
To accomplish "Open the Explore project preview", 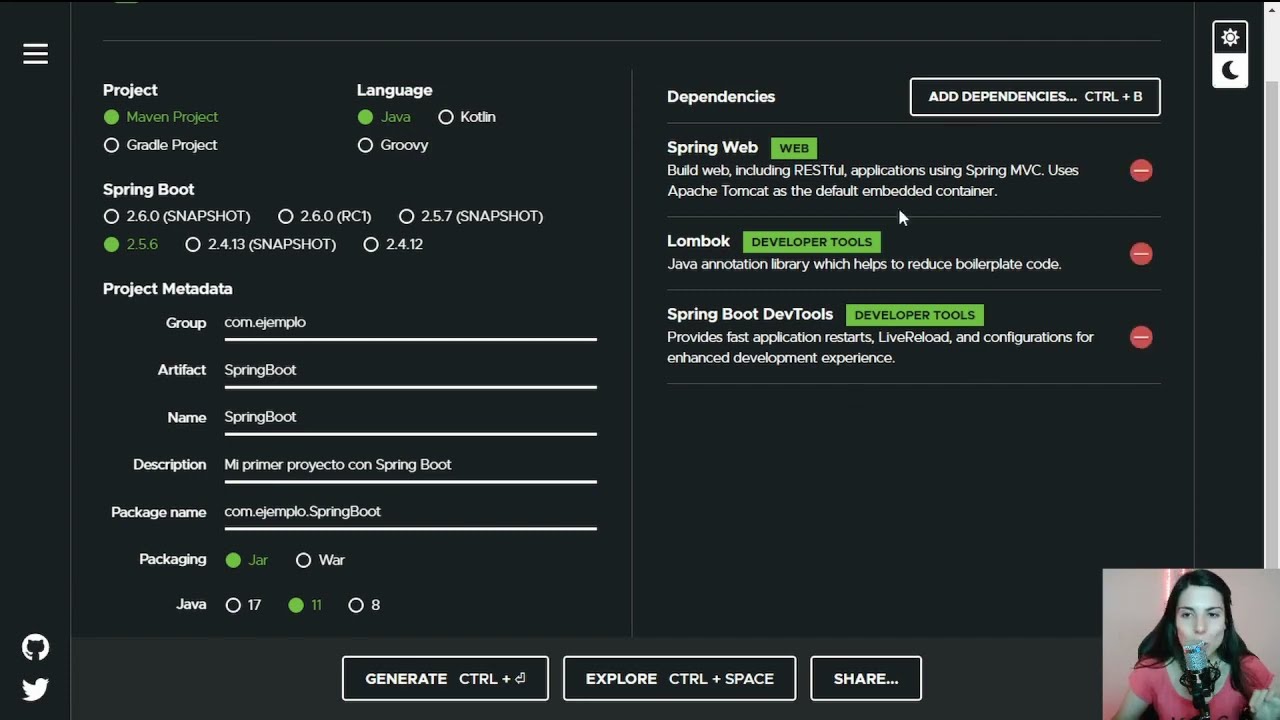I will click(x=679, y=678).
